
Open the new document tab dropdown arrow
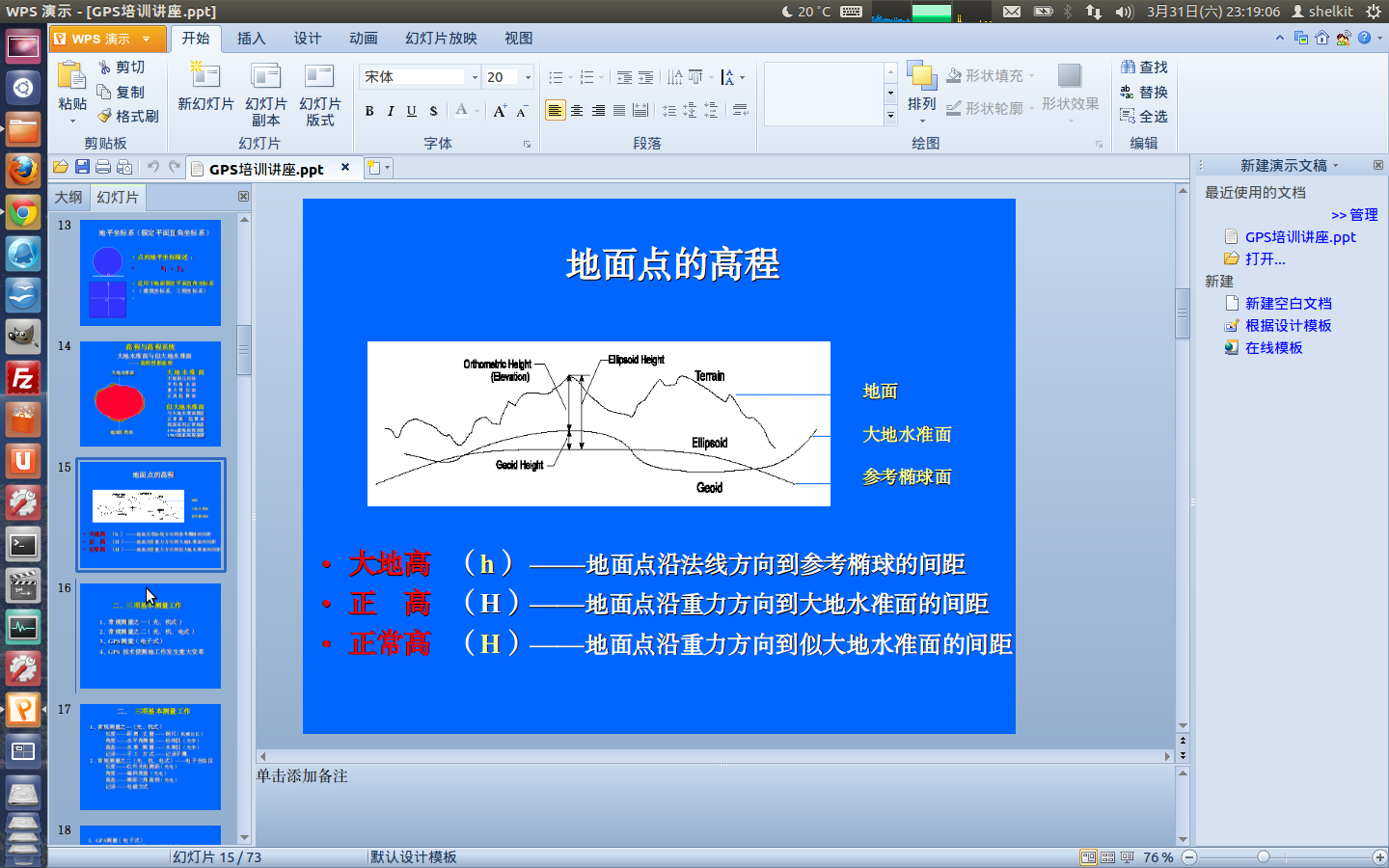click(388, 168)
